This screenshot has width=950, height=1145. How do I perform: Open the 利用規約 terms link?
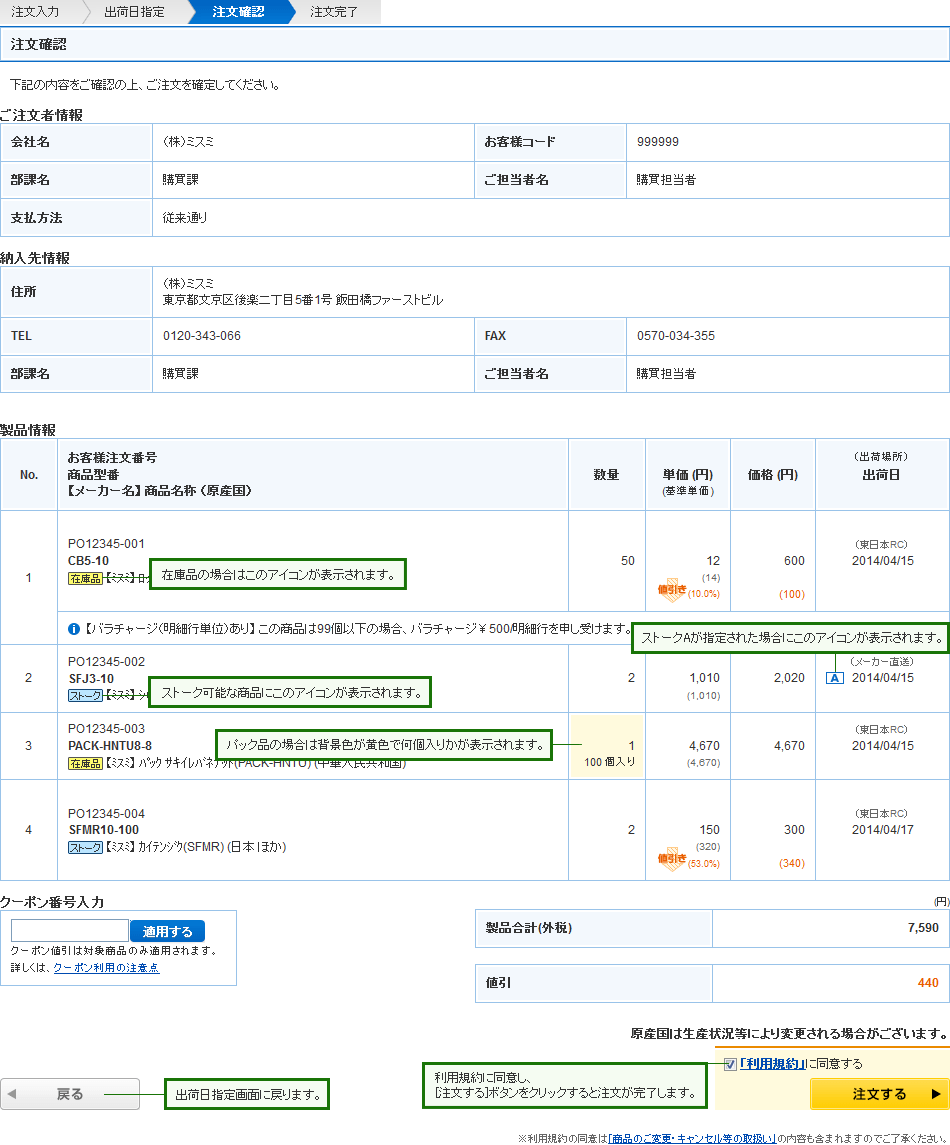(773, 1064)
